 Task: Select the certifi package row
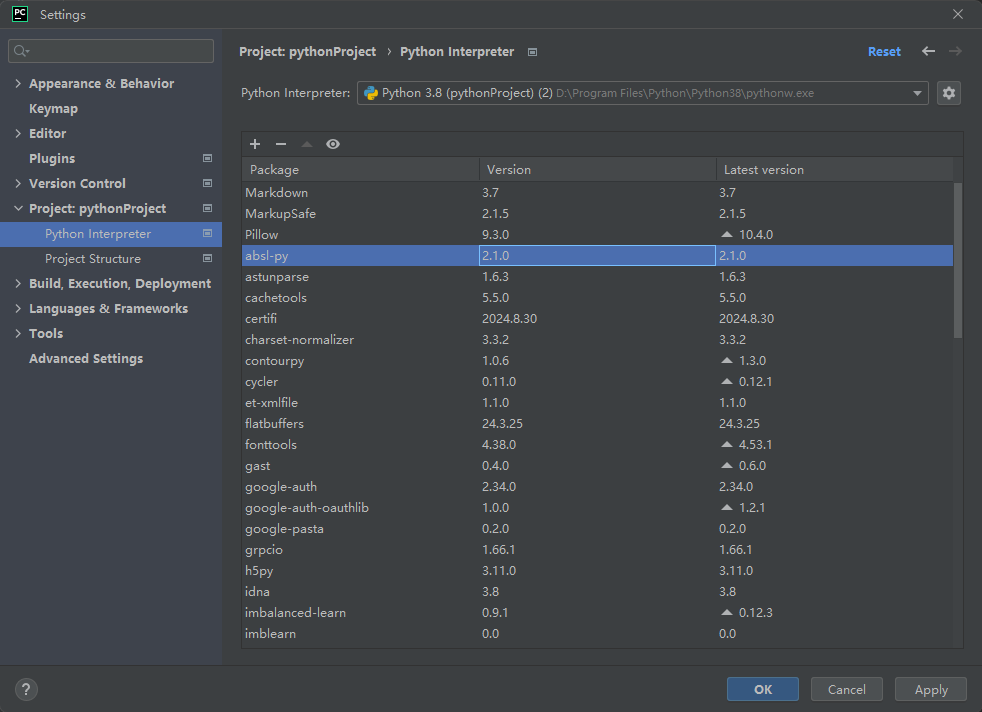click(x=597, y=318)
